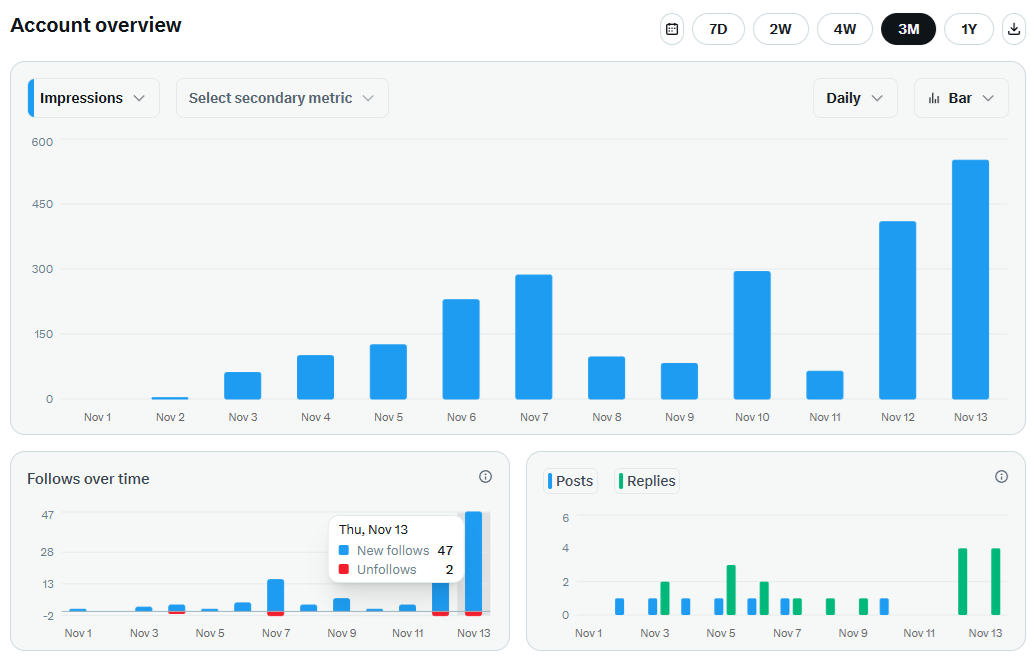Select the 4W time range
This screenshot has width=1034, height=659.
tap(845, 29)
